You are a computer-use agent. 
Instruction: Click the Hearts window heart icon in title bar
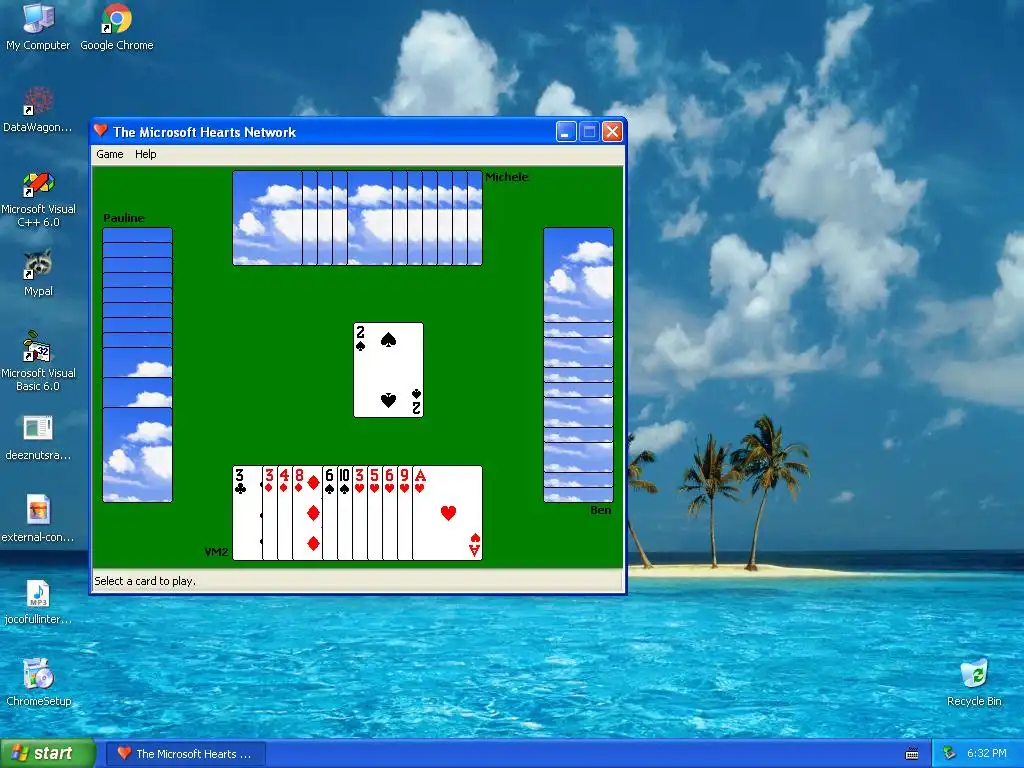click(x=100, y=131)
